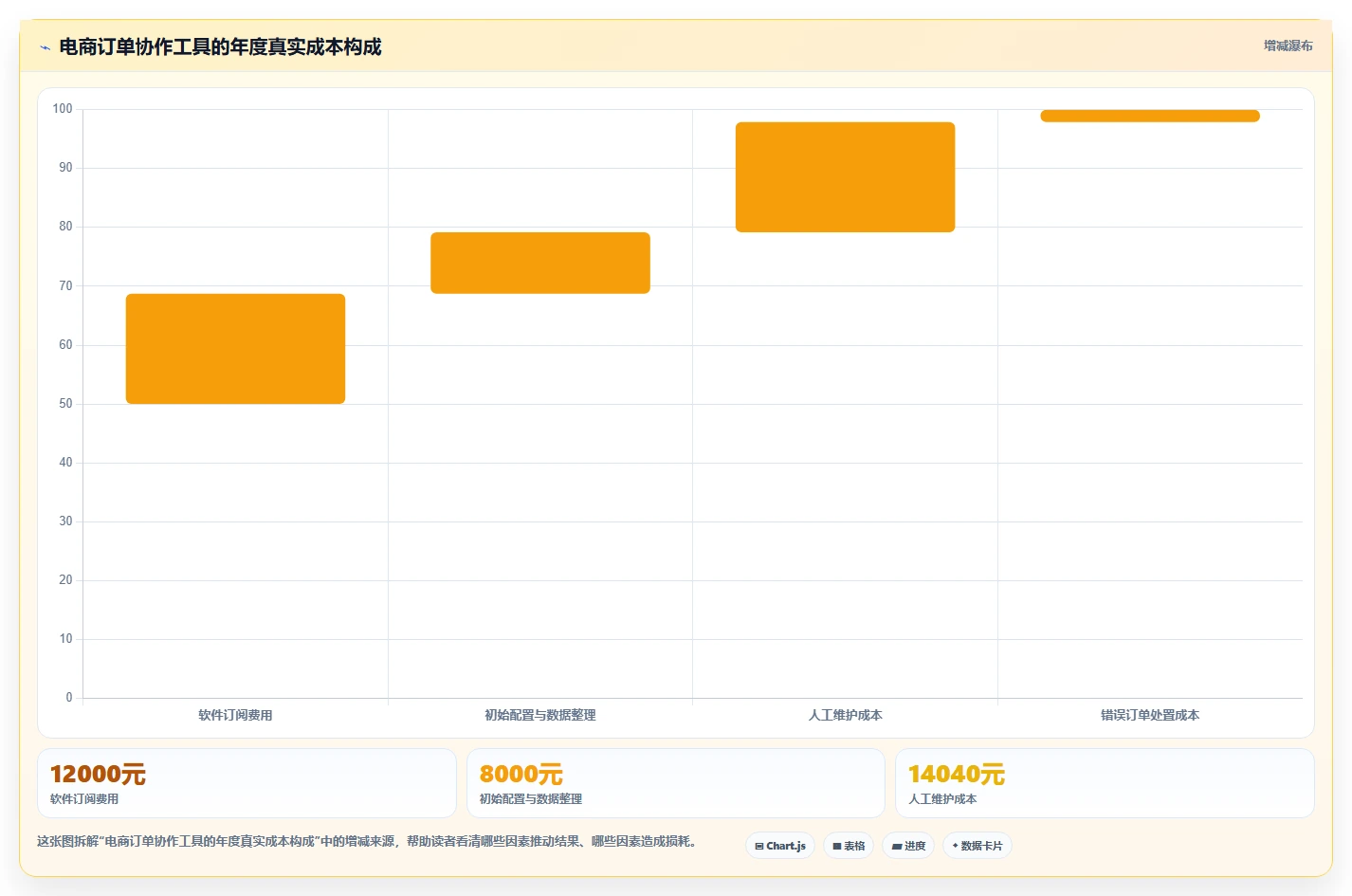Click the lightning icon beside the chart title
1352x896 pixels.
click(45, 47)
